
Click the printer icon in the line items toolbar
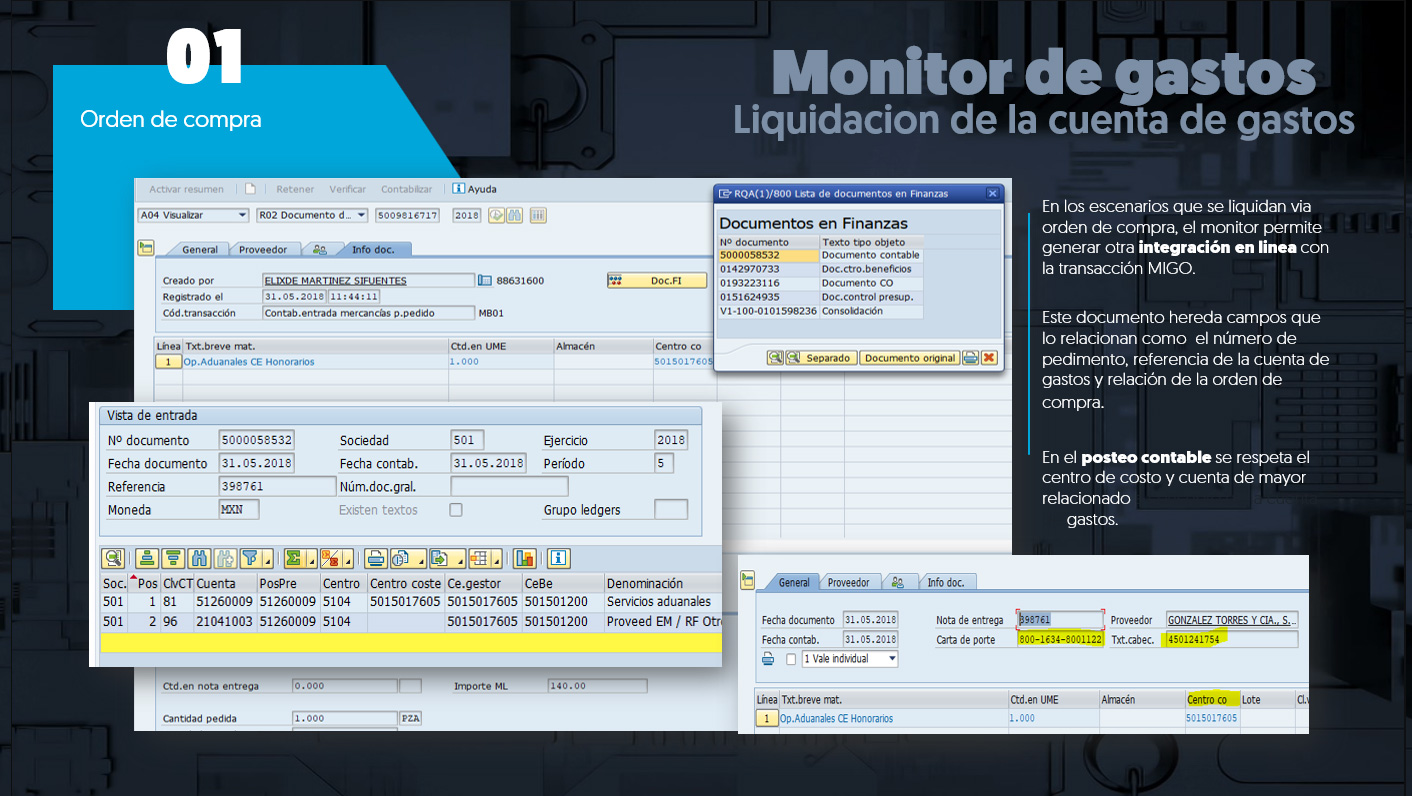click(375, 558)
